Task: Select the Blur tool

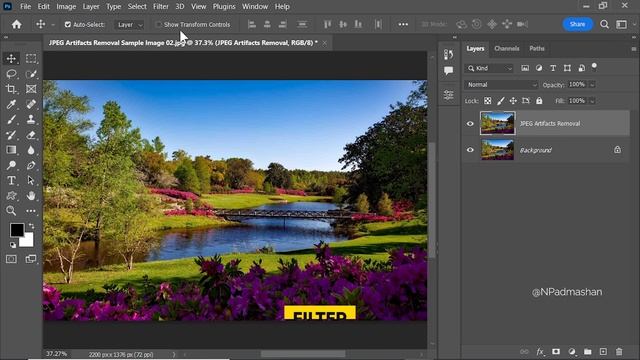Action: (x=31, y=150)
